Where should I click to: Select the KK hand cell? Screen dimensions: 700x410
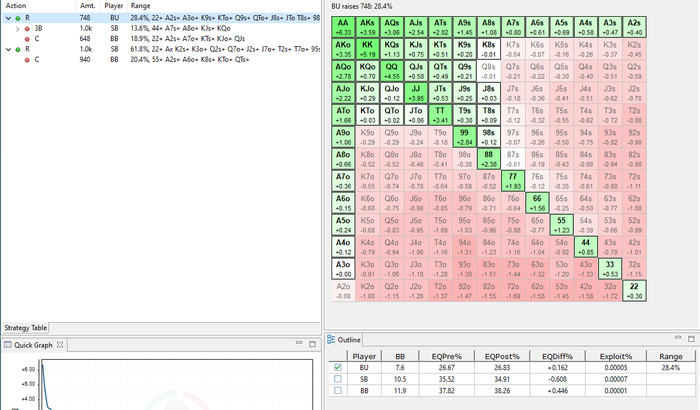click(367, 49)
